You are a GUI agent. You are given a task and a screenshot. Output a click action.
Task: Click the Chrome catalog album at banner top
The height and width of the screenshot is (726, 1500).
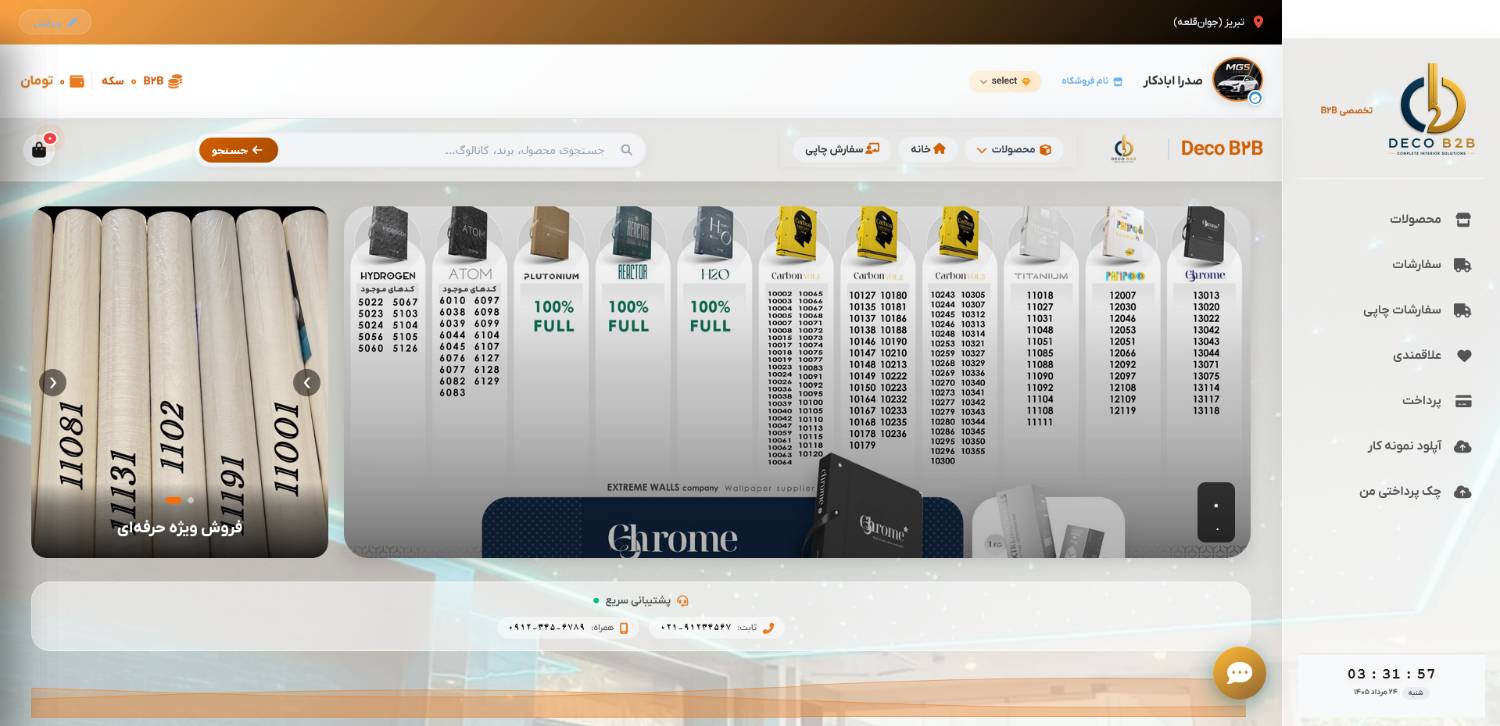click(1204, 233)
